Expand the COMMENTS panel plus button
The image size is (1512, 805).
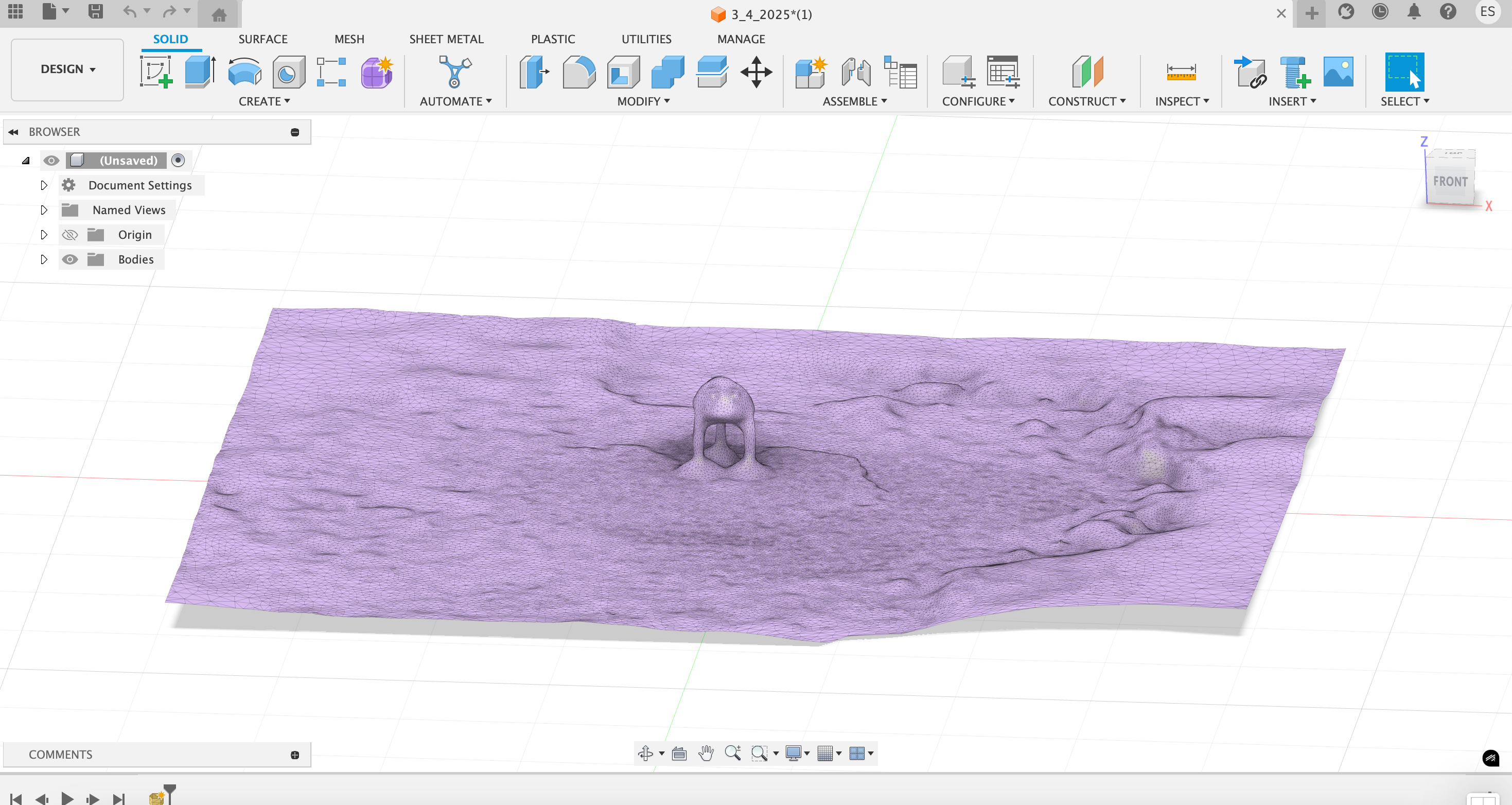pyautogui.click(x=295, y=755)
